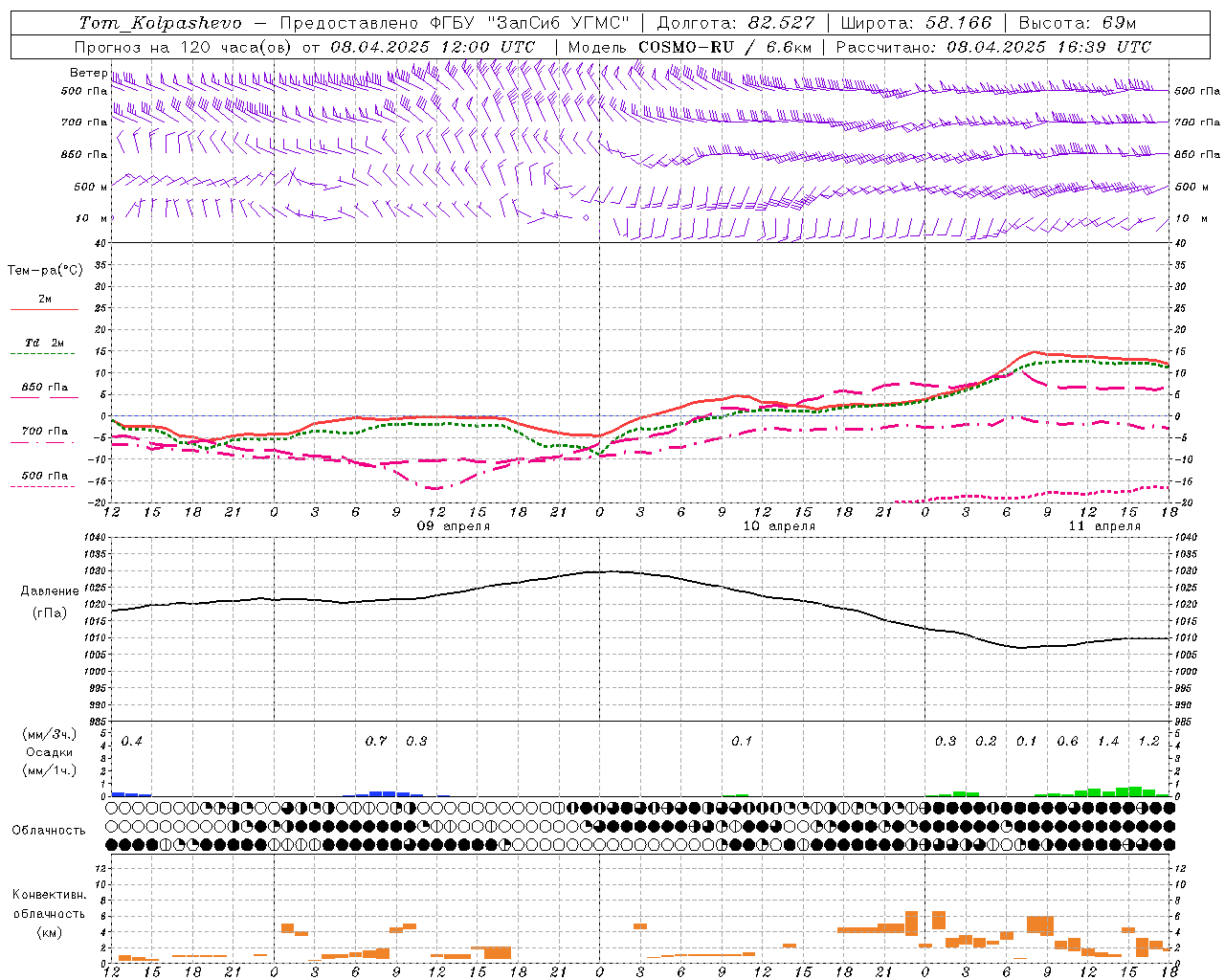Click the solid red 2м temperature legend line
This screenshot has height=980, width=1225.
(44, 310)
